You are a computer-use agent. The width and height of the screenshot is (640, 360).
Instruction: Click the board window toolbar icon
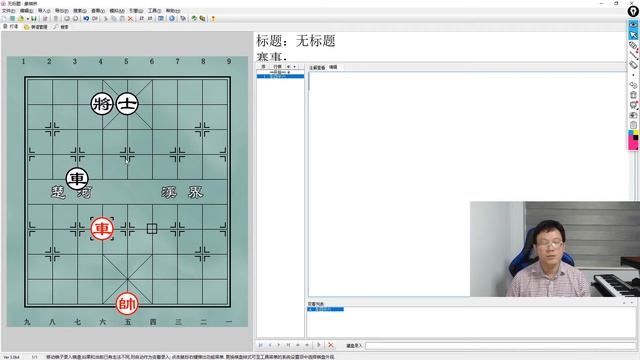tap(161, 18)
